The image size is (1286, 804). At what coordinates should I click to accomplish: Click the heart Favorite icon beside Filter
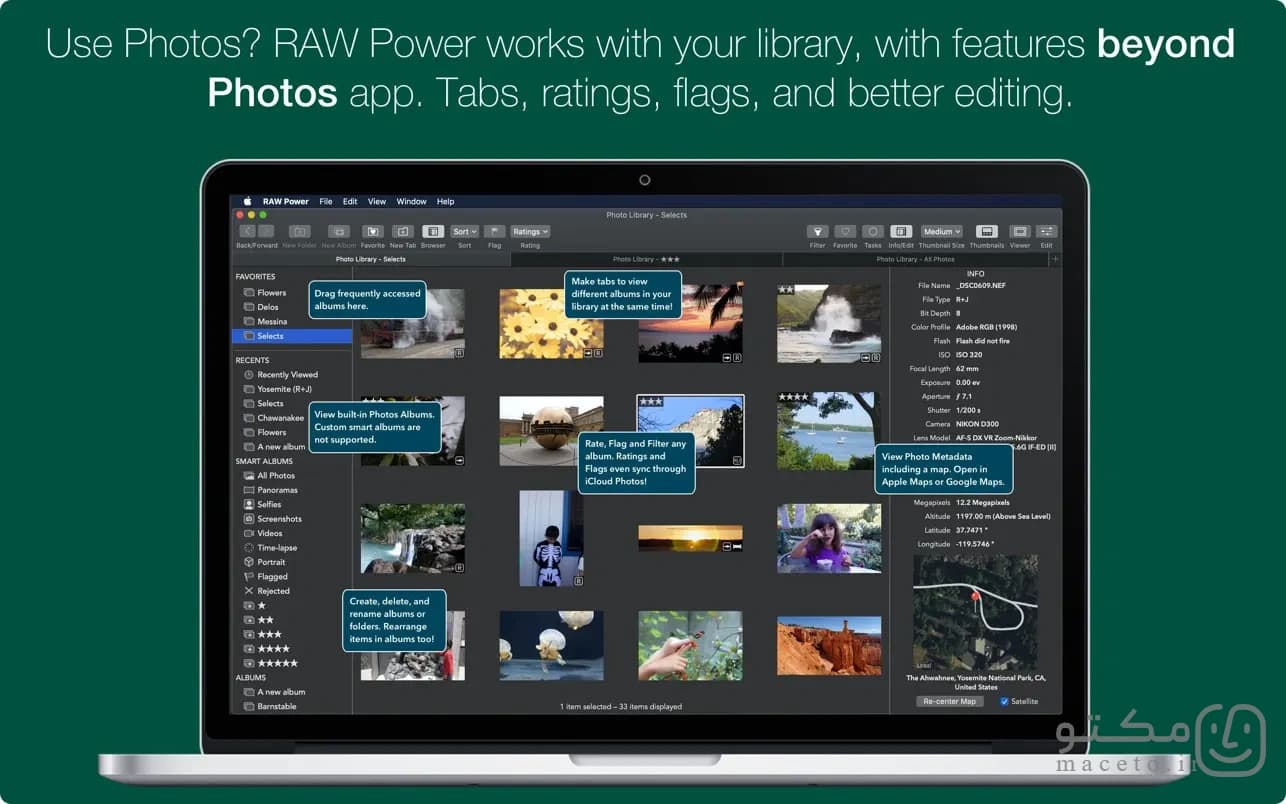pos(845,231)
